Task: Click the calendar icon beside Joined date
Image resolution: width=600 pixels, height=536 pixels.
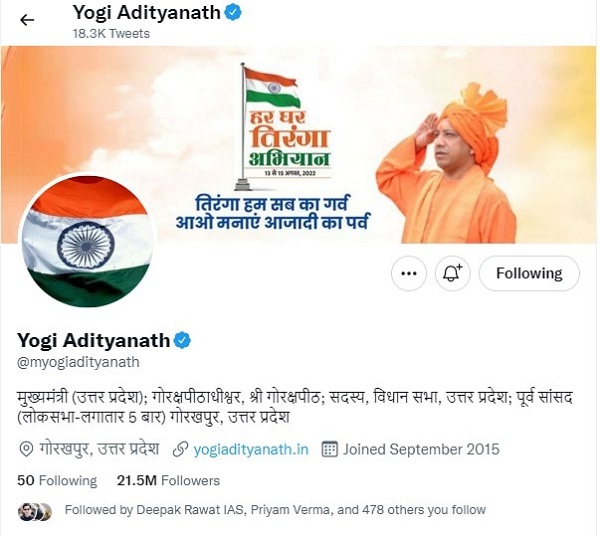Action: [329, 449]
